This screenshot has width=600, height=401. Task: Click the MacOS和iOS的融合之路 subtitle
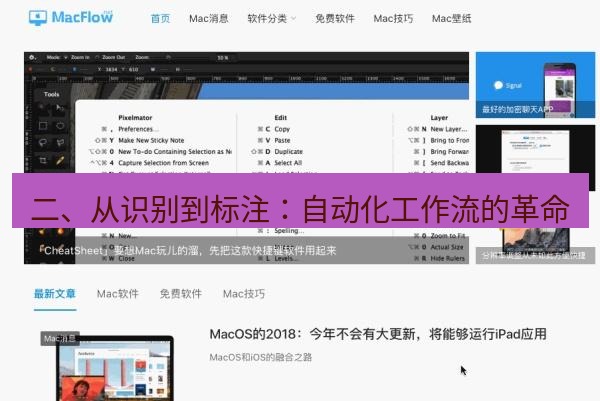261,357
